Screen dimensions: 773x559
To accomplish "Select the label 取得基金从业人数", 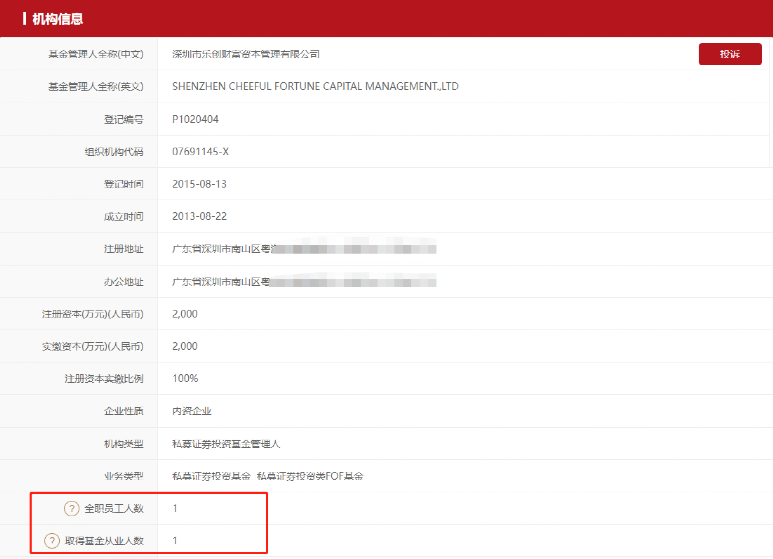I will (104, 541).
